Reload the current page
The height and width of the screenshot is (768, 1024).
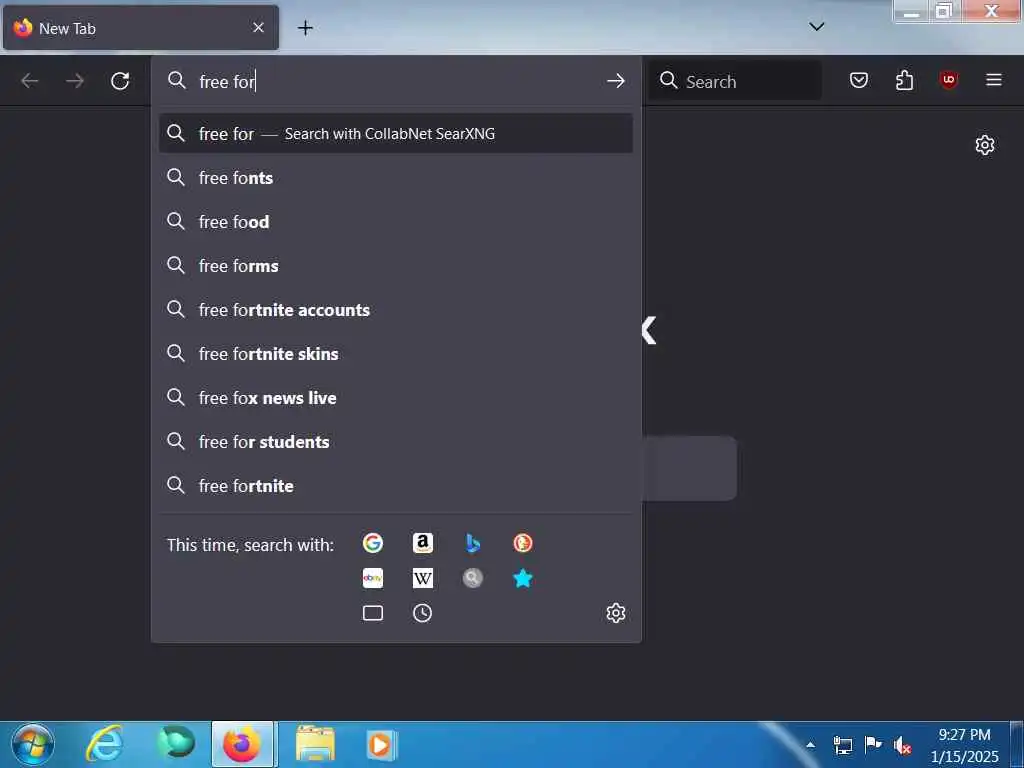[x=120, y=81]
